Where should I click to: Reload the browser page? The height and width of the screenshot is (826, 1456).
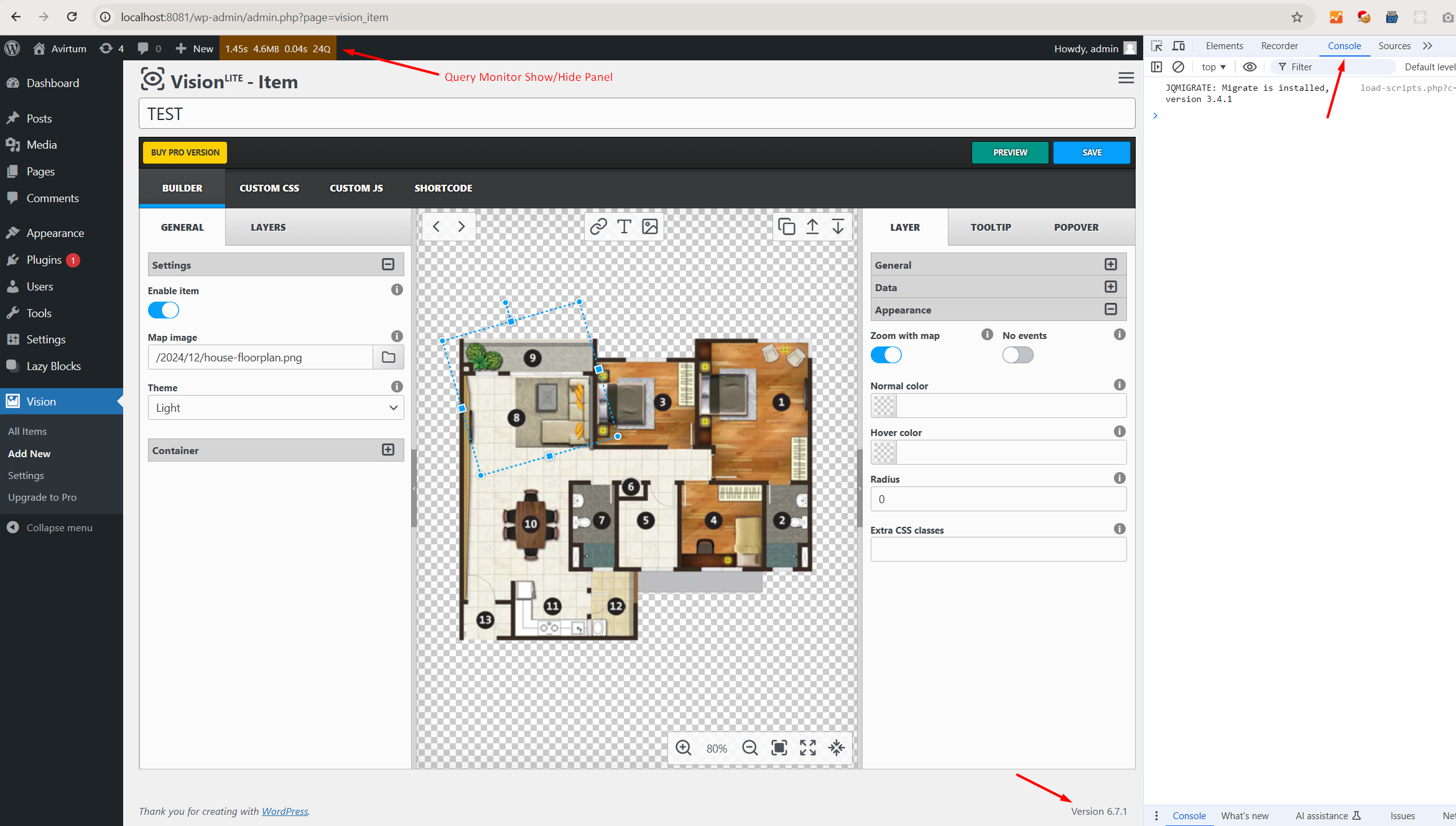tap(72, 17)
